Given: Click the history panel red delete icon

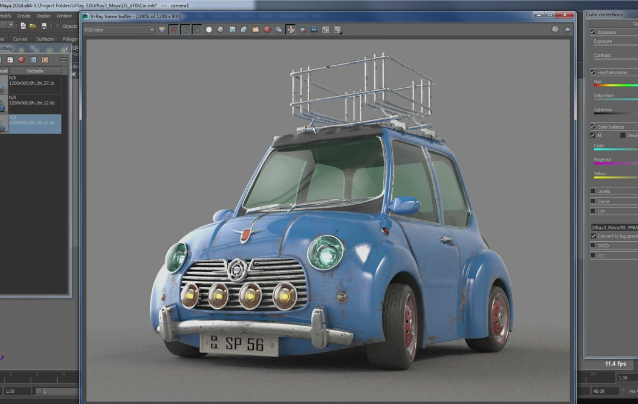Looking at the screenshot, I should (x=22, y=60).
